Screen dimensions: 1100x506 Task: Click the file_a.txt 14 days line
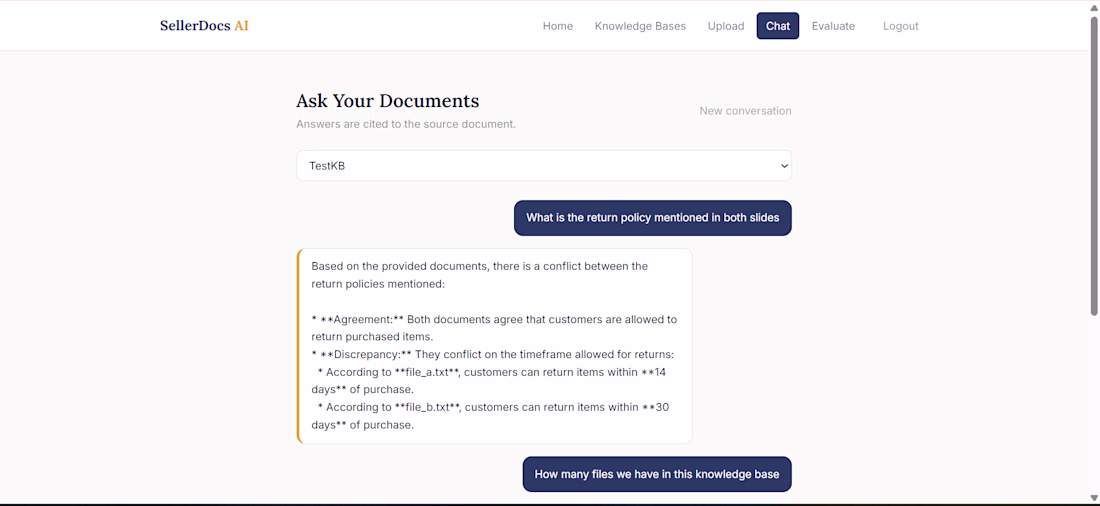coord(489,380)
